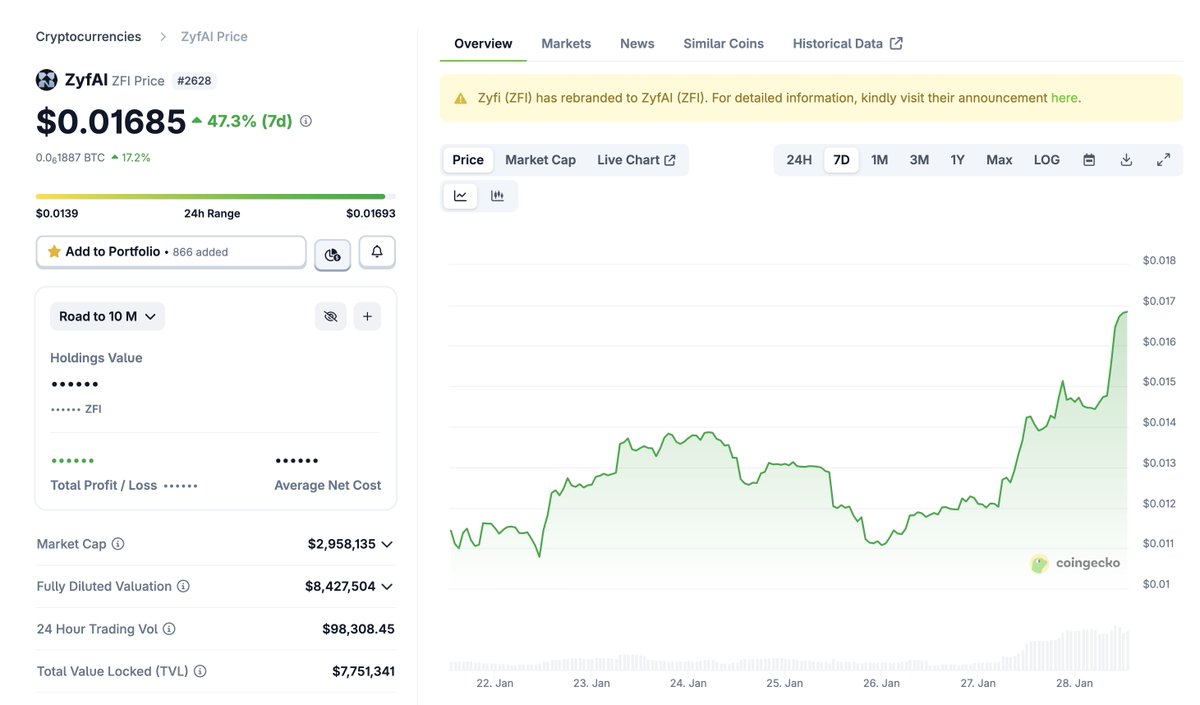1200x705 pixels.
Task: Select the candlestick chart view icon
Action: [x=497, y=196]
